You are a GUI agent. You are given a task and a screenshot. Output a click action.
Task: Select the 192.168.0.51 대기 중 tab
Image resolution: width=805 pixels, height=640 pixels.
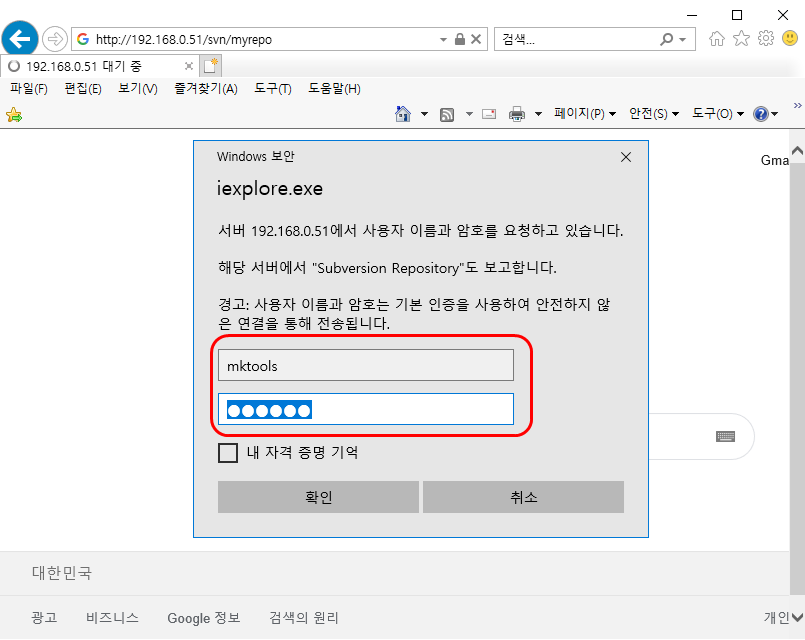tap(99, 66)
